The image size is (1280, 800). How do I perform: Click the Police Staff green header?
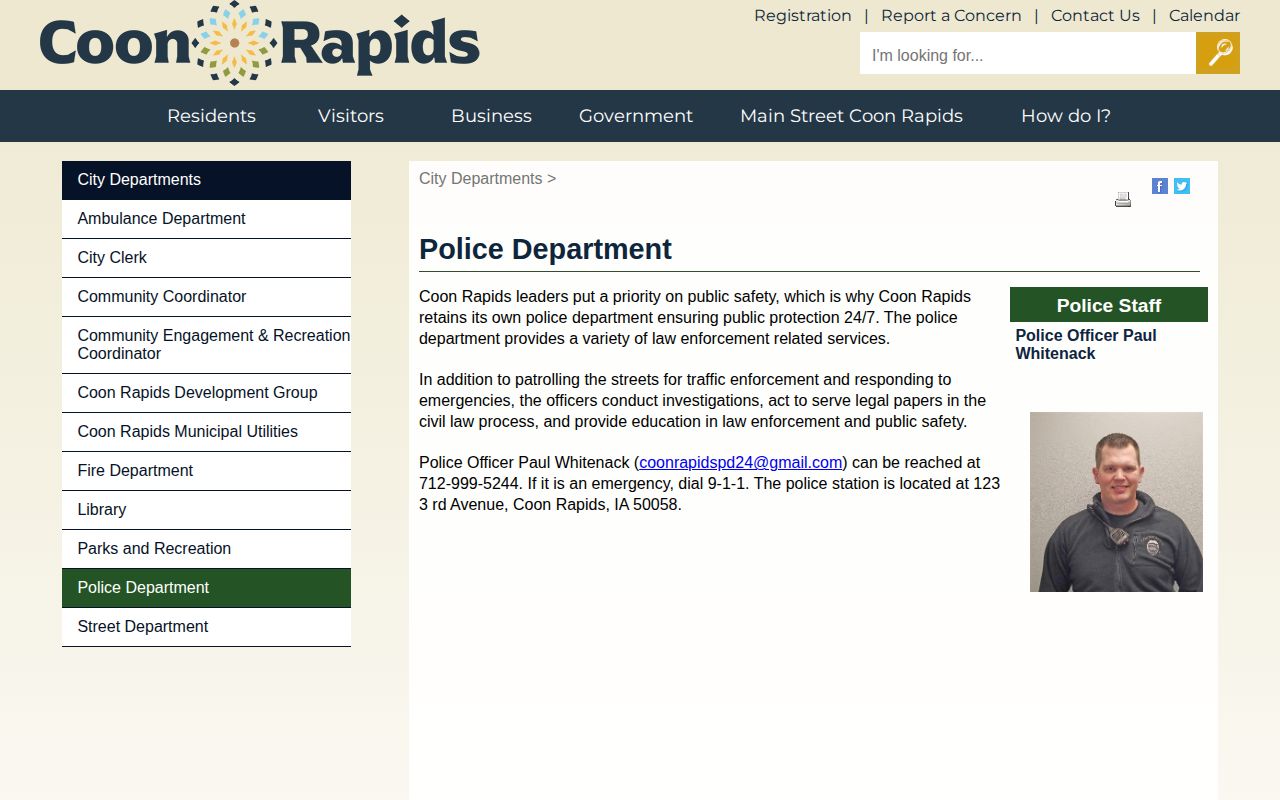[x=1109, y=305]
